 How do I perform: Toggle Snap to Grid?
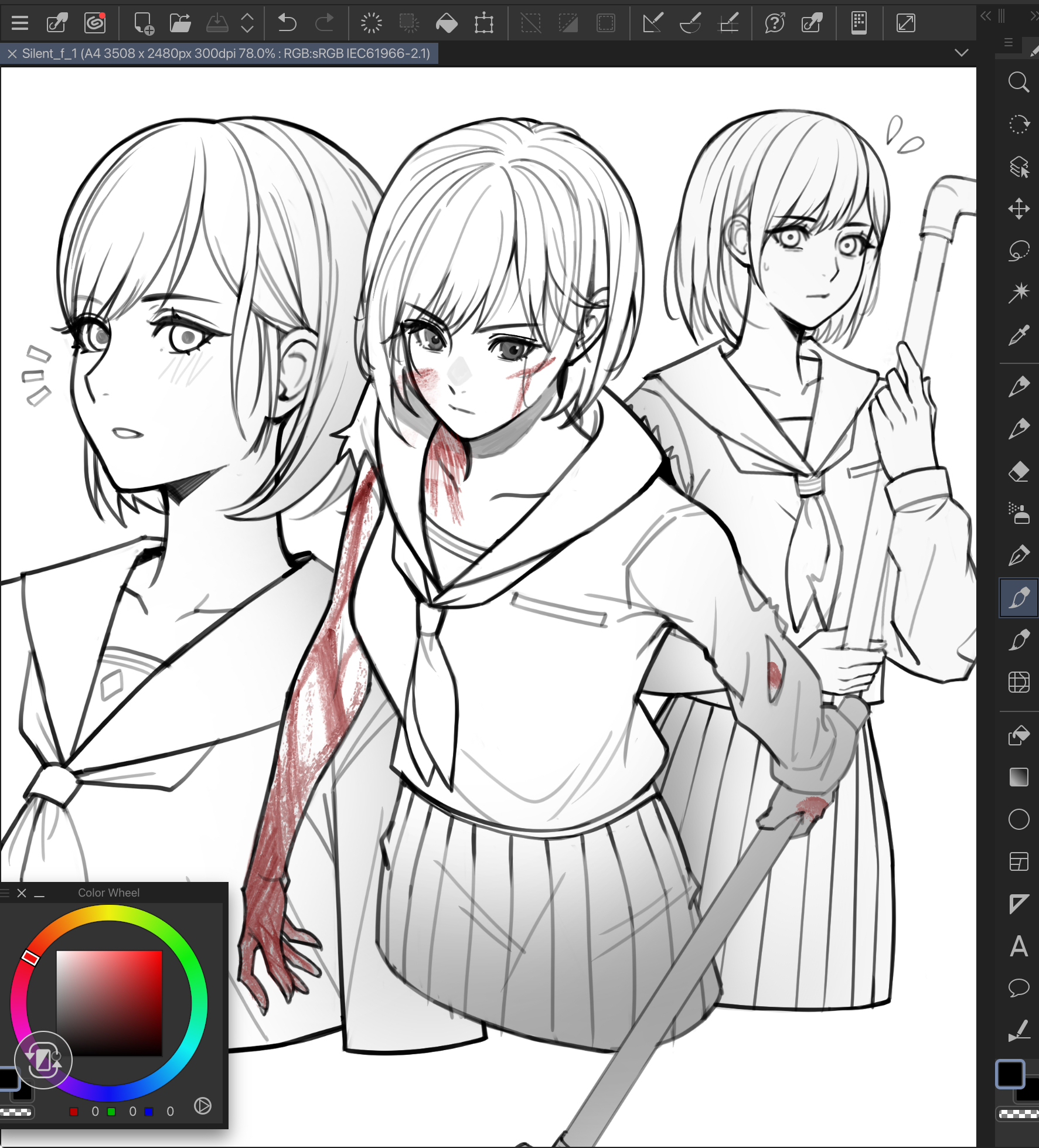pos(728,23)
